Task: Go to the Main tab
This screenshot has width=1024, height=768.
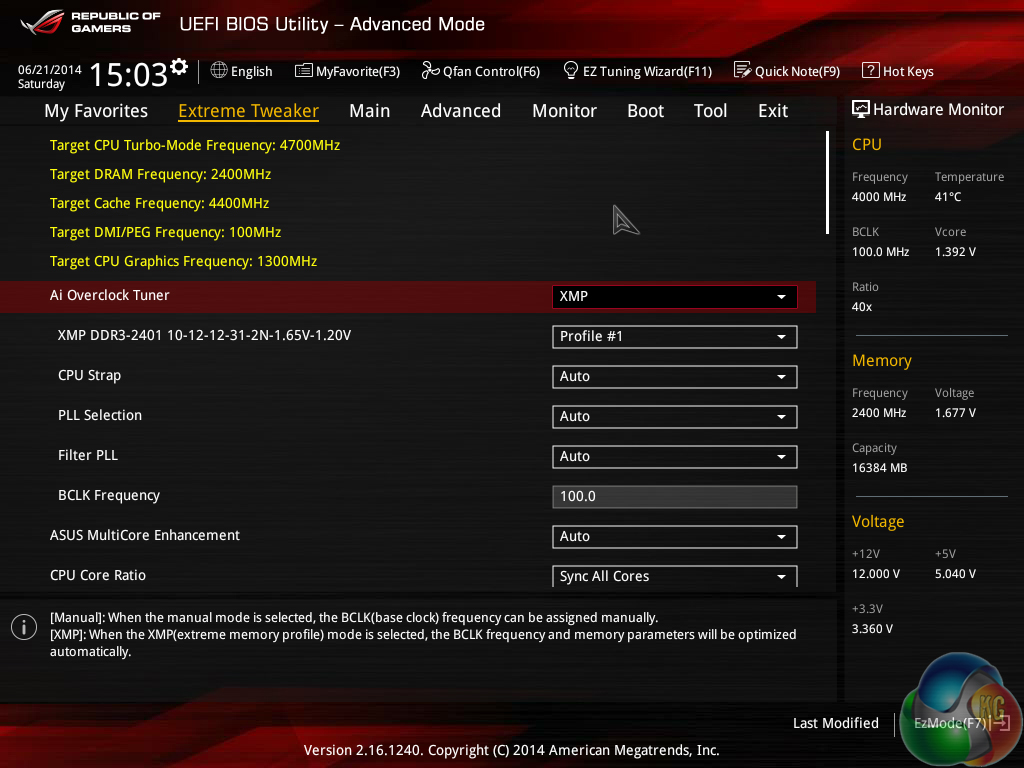Action: coord(370,111)
